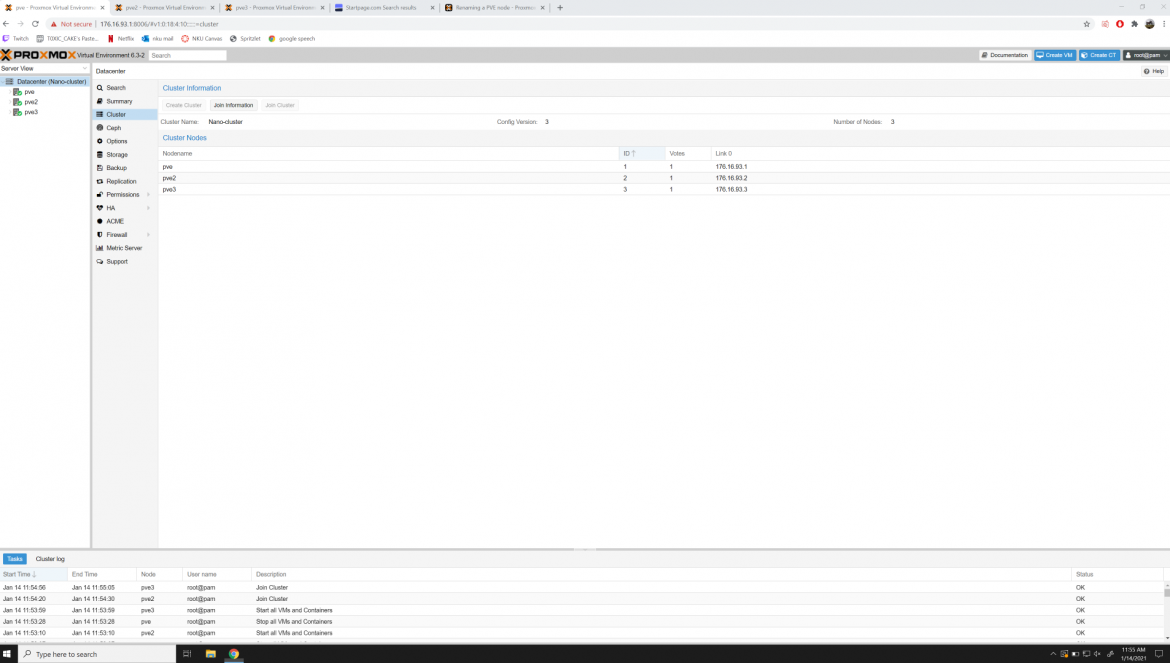1170x663 pixels.
Task: Switch to the Startpage.com Search results tab
Action: tap(384, 7)
